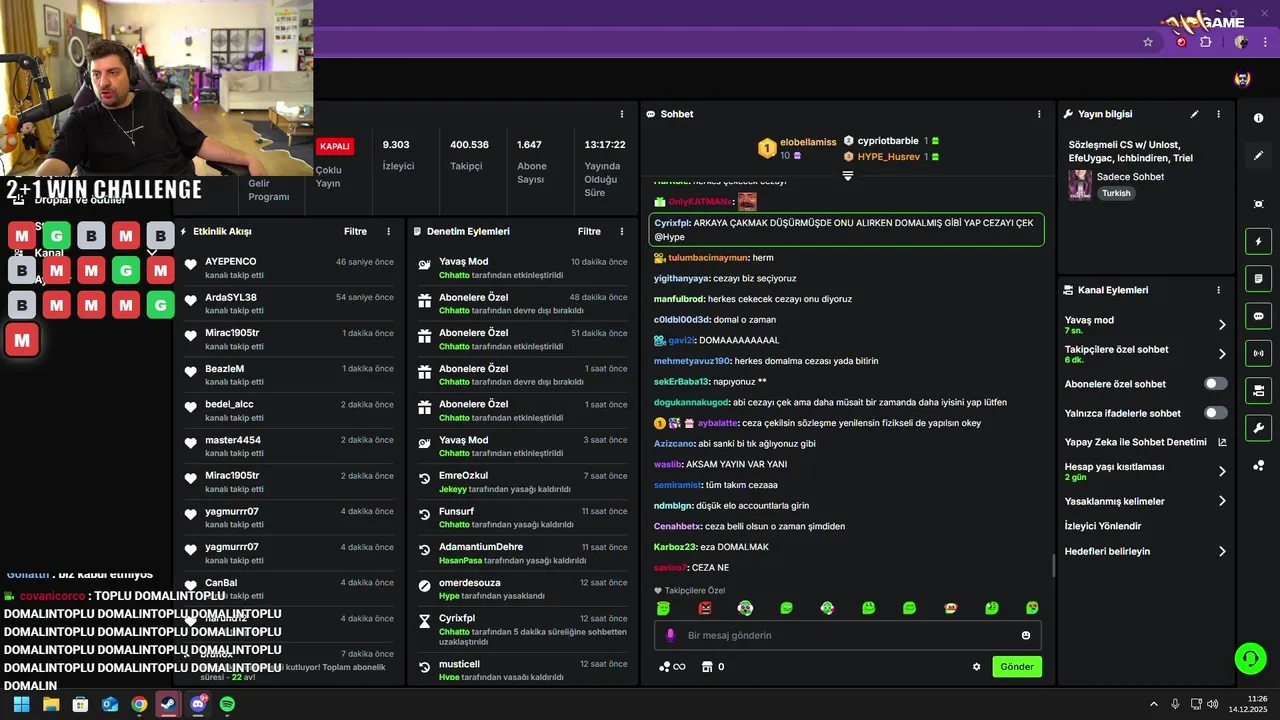This screenshot has width=1280, height=720.
Task: Toggle the chat bubble panel button in sidebar
Action: click(1258, 316)
